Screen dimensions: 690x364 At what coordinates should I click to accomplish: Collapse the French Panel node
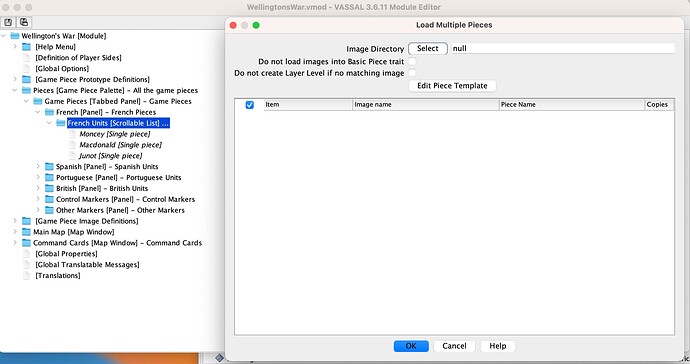[38, 112]
